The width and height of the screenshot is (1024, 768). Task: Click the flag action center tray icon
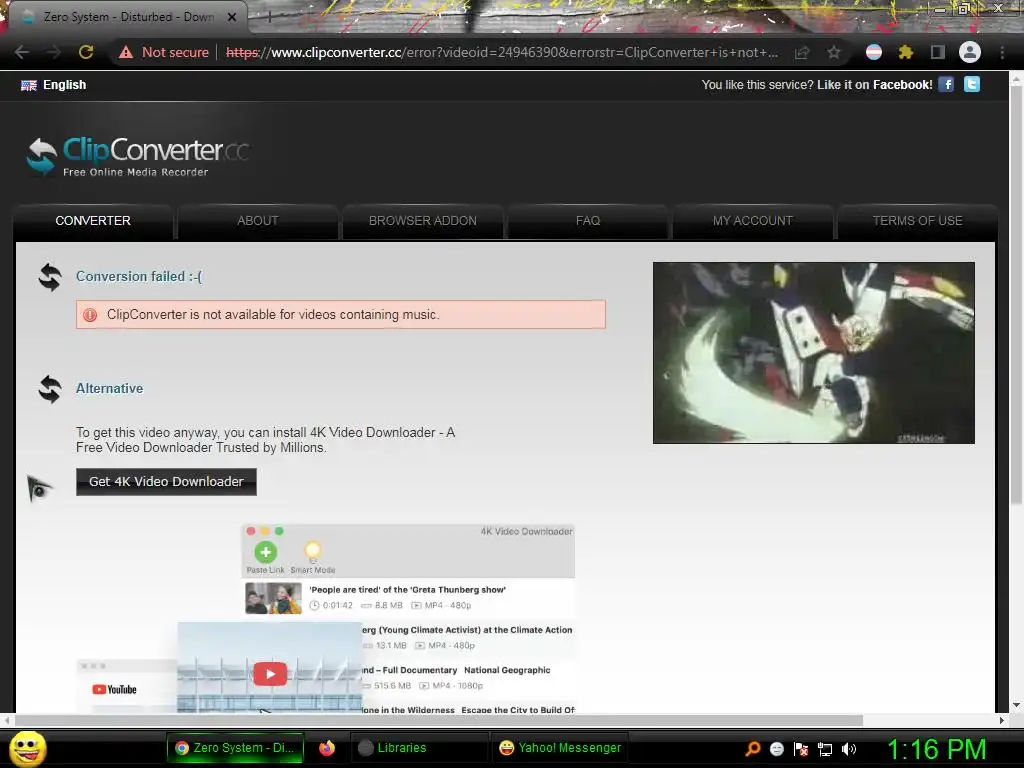[x=801, y=749]
